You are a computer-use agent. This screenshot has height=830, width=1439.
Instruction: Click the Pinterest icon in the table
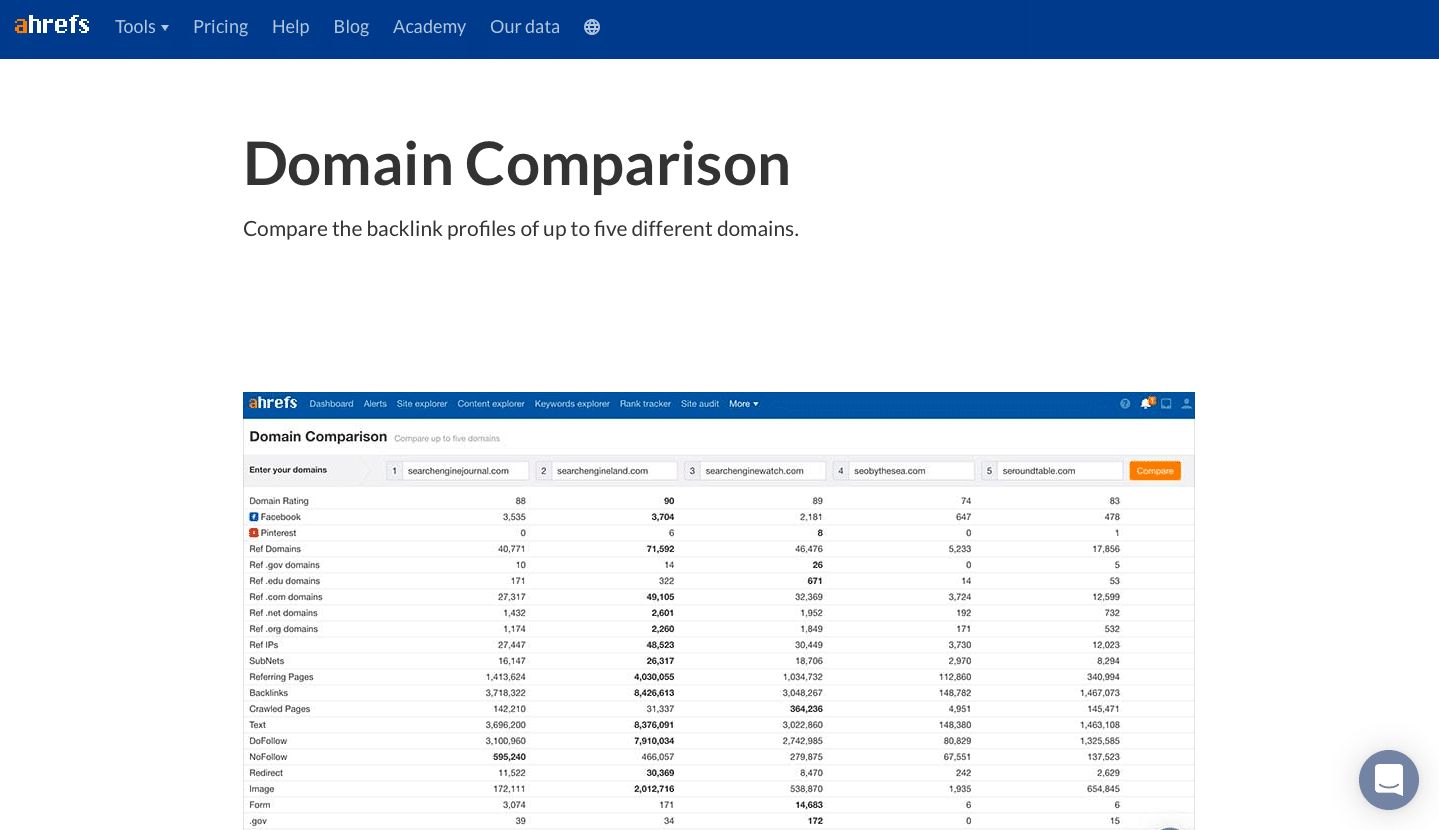point(254,533)
